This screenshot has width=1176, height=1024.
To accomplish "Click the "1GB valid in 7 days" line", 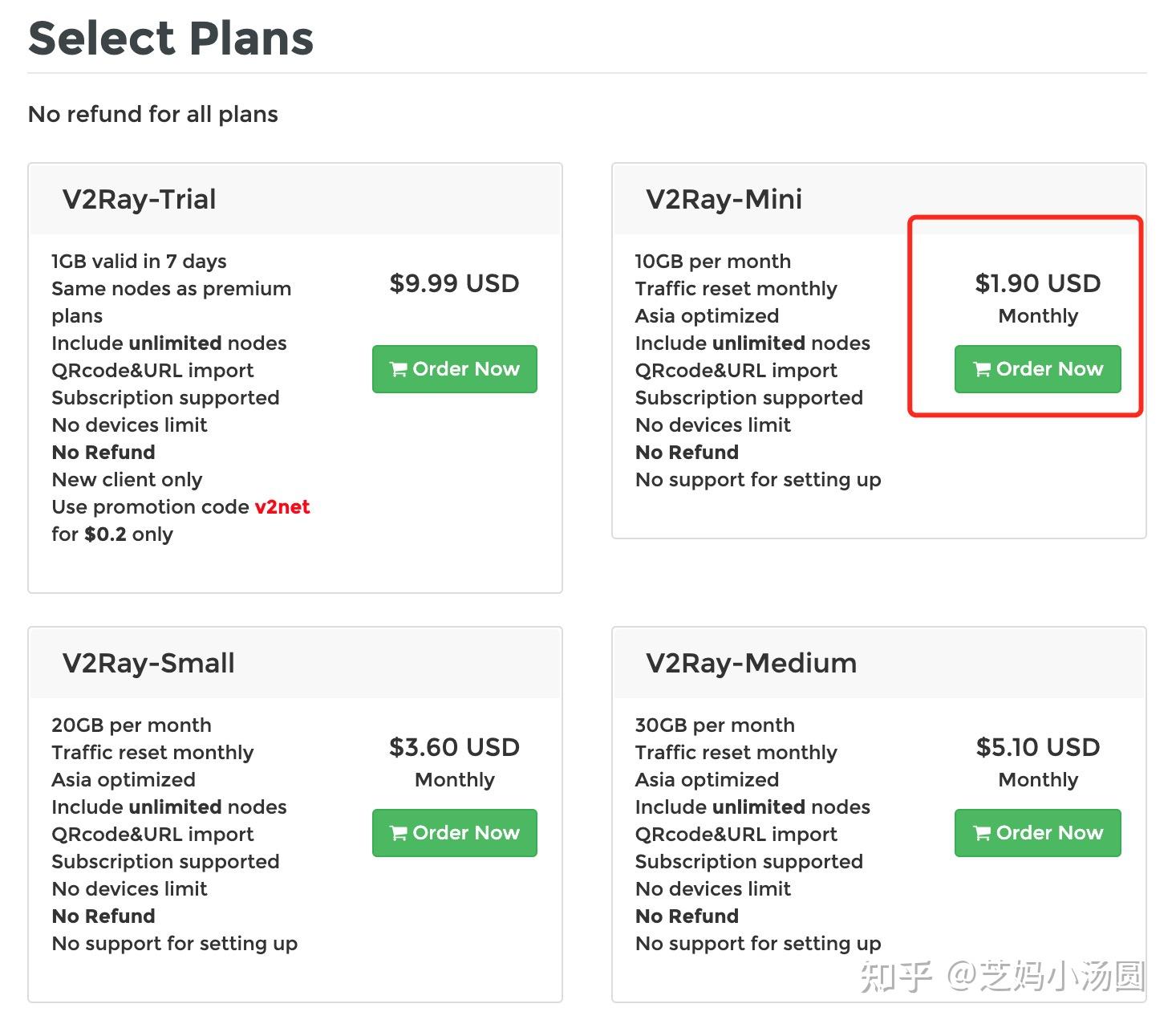I will tap(139, 262).
